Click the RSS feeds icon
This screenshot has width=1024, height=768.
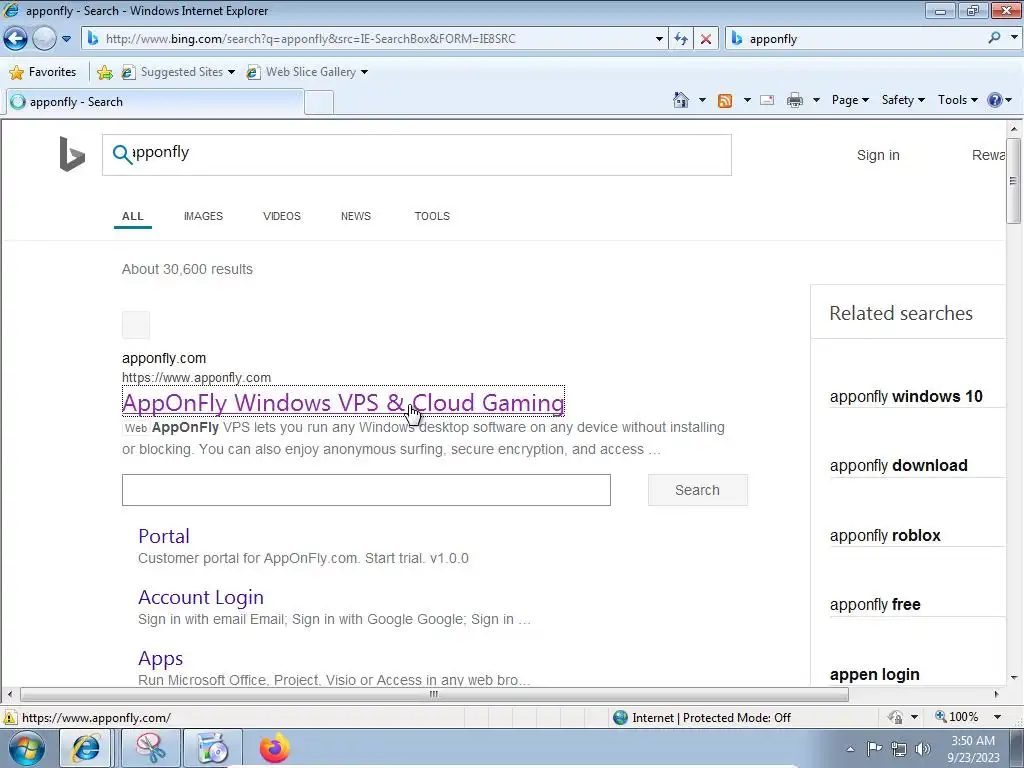(725, 100)
